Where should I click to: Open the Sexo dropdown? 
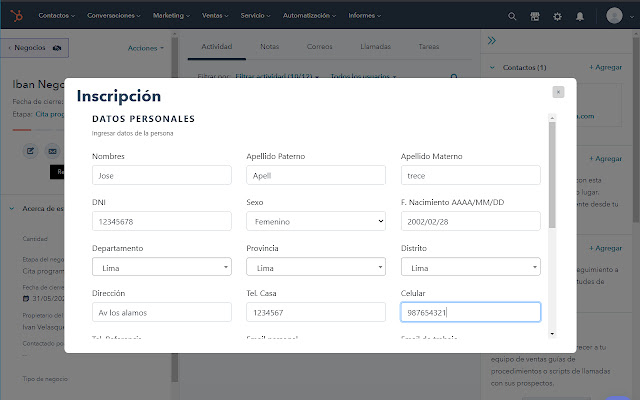316,221
